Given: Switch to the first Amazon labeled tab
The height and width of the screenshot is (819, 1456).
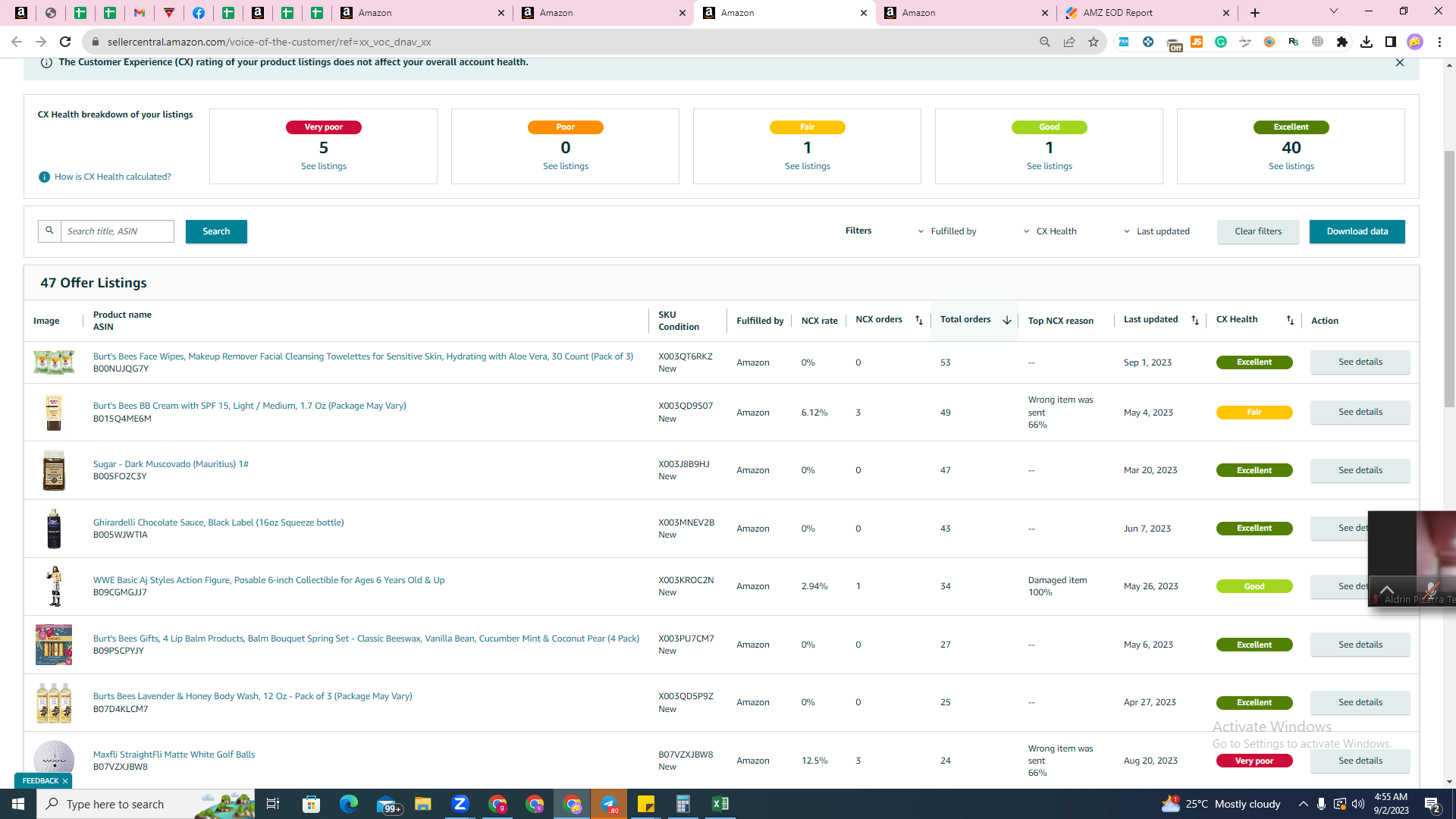Looking at the screenshot, I should click(x=422, y=13).
